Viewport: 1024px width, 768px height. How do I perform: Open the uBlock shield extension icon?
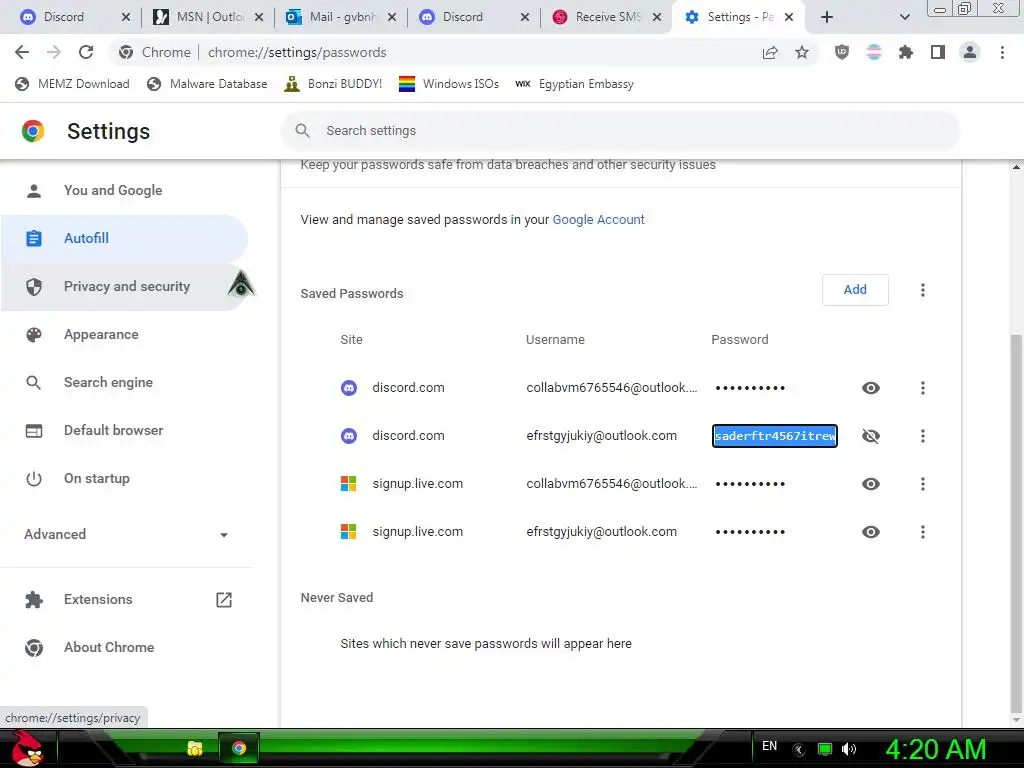tap(842, 52)
